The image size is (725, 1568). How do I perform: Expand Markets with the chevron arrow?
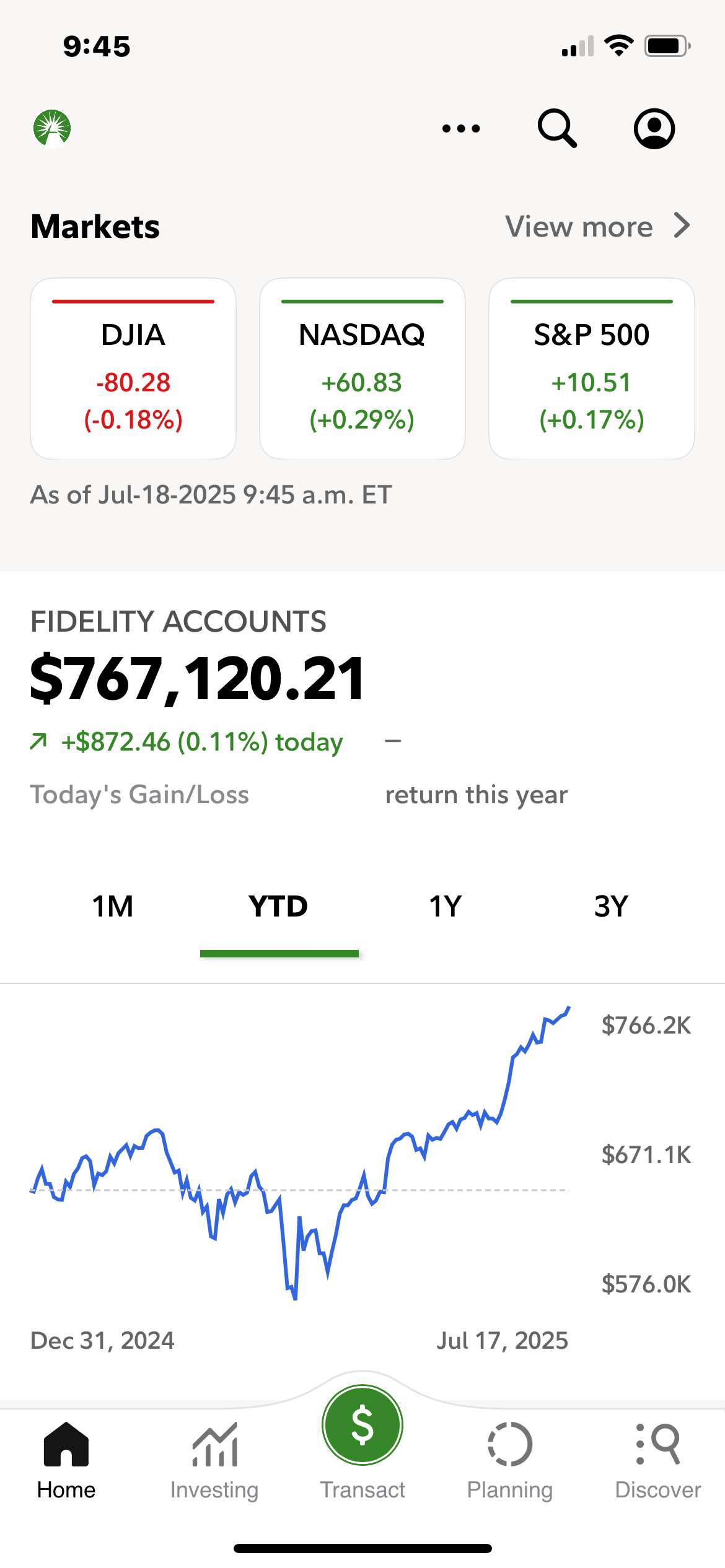(x=682, y=226)
